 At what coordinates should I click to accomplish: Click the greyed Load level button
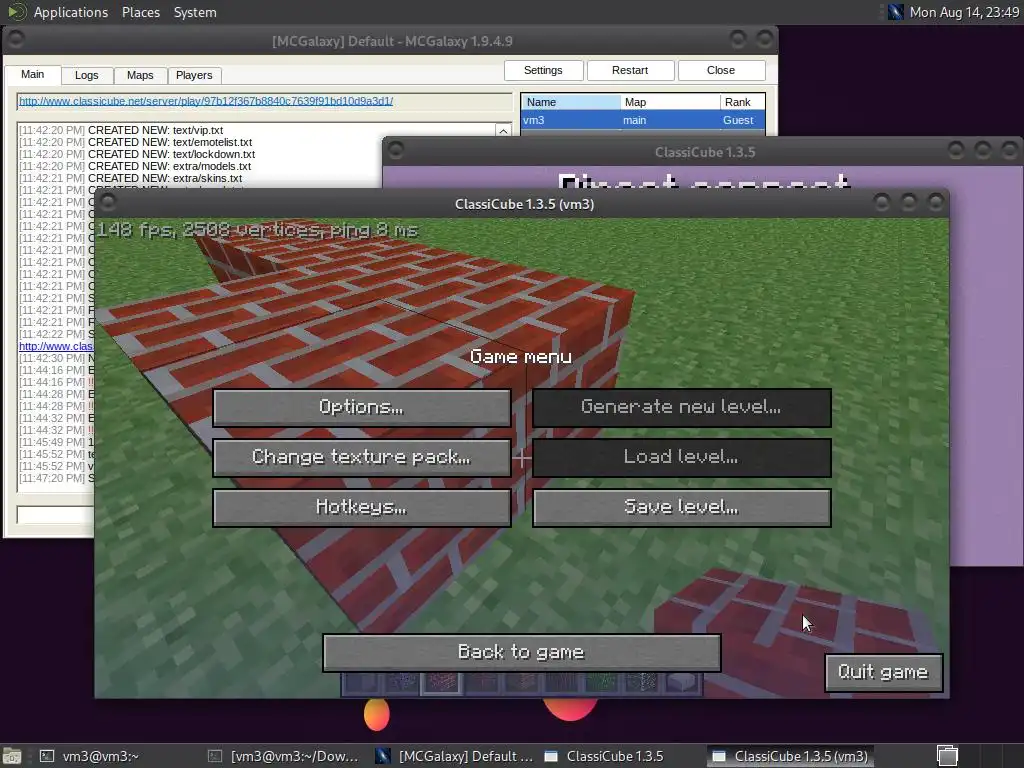[682, 457]
